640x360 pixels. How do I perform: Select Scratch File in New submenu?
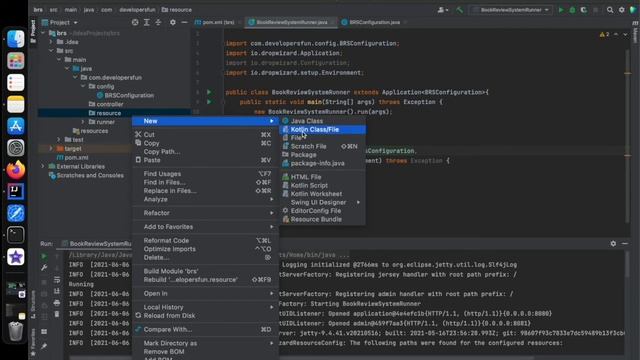point(322,146)
